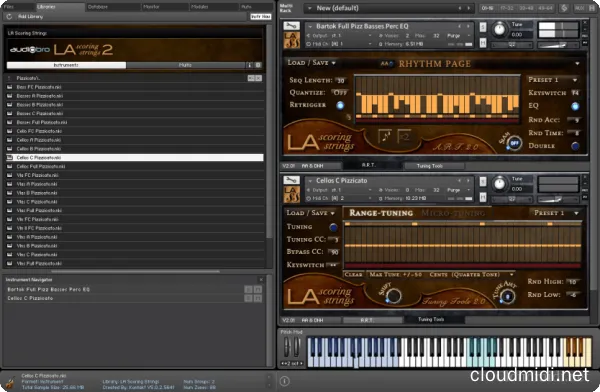Click the refresh icon beside Add Library

(9, 16)
